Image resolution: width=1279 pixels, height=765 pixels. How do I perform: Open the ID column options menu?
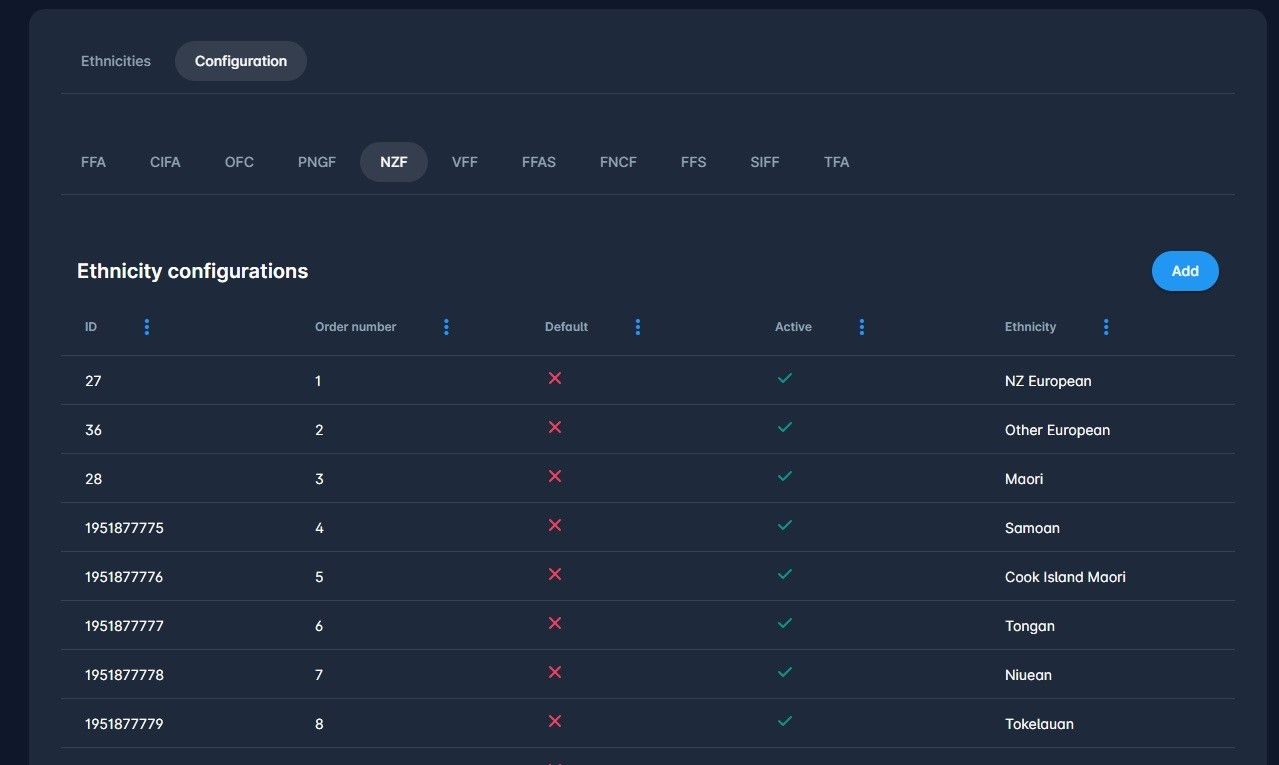coord(147,327)
